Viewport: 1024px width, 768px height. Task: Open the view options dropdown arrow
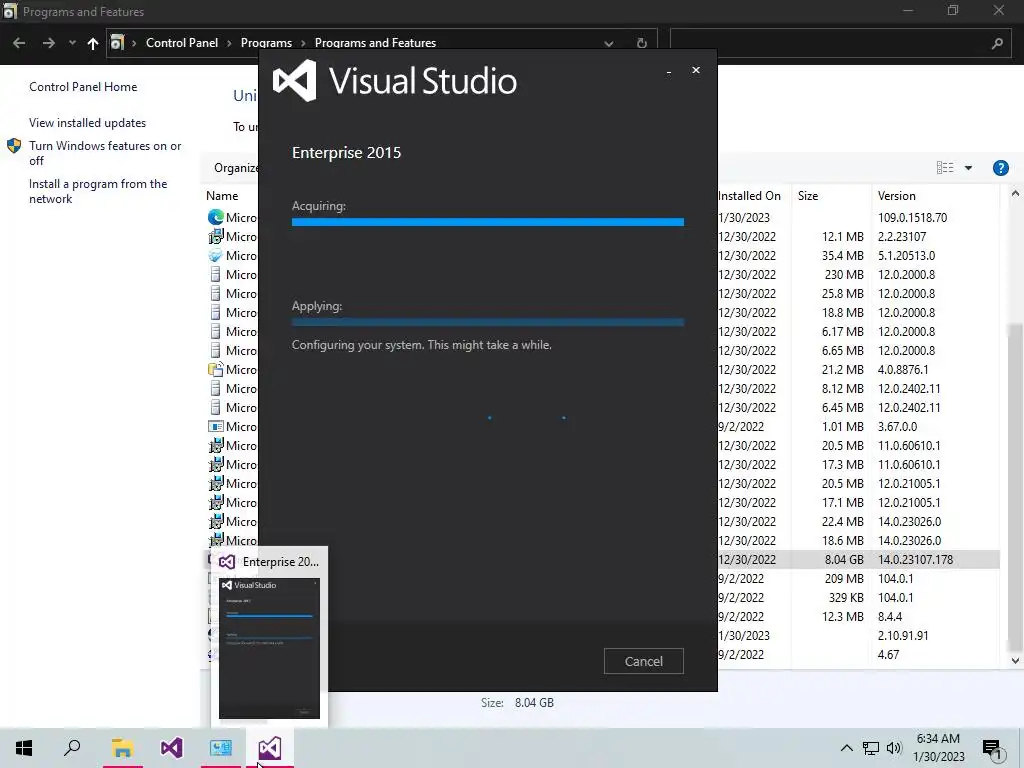(x=968, y=168)
